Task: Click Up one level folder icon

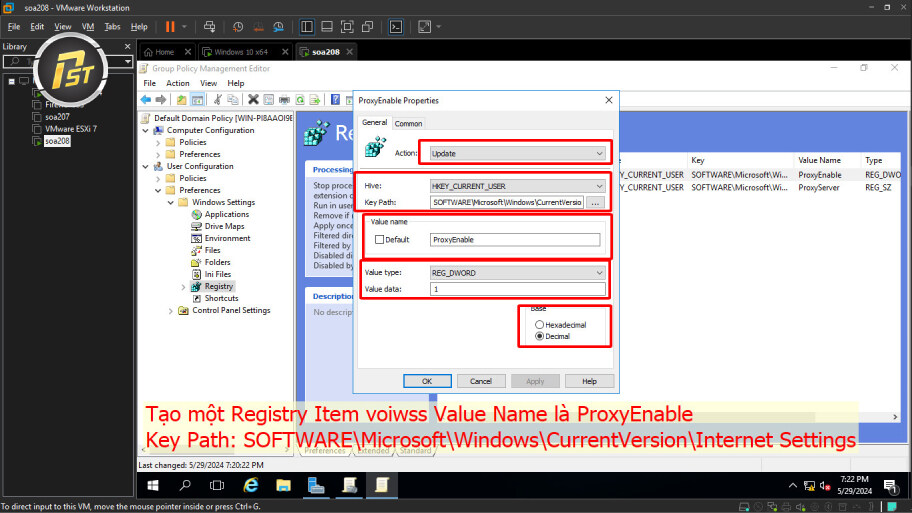Action: tap(181, 100)
